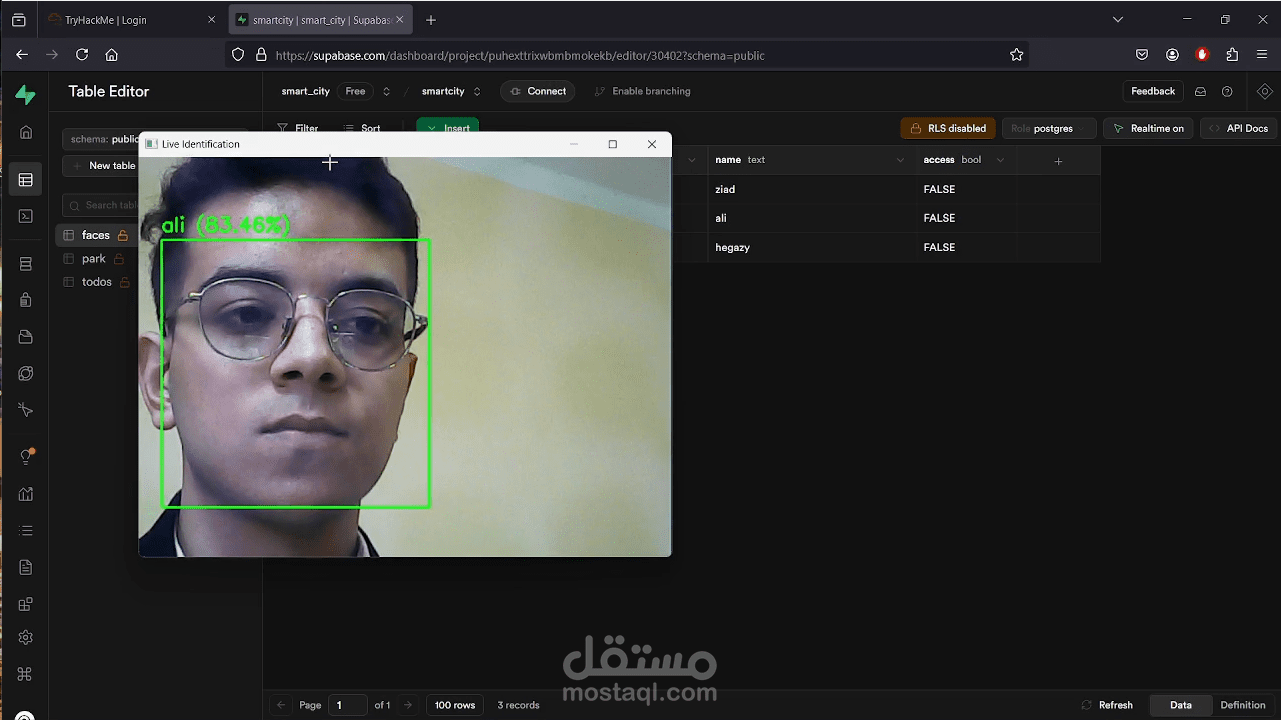Screen dimensions: 1281x720
Task: Open the command menu icon
Action: tap(26, 673)
